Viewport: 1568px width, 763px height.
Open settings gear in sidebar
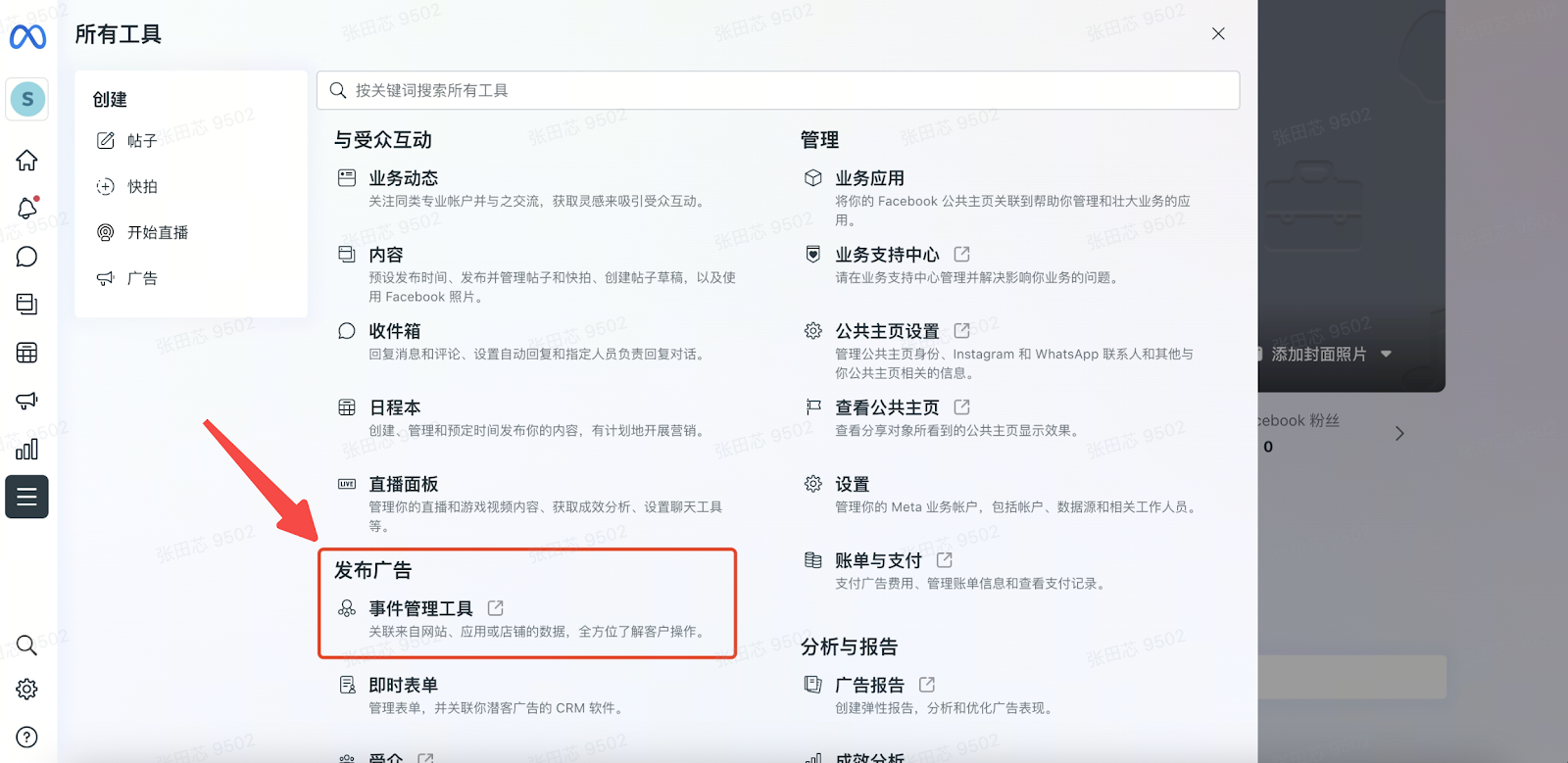[27, 690]
